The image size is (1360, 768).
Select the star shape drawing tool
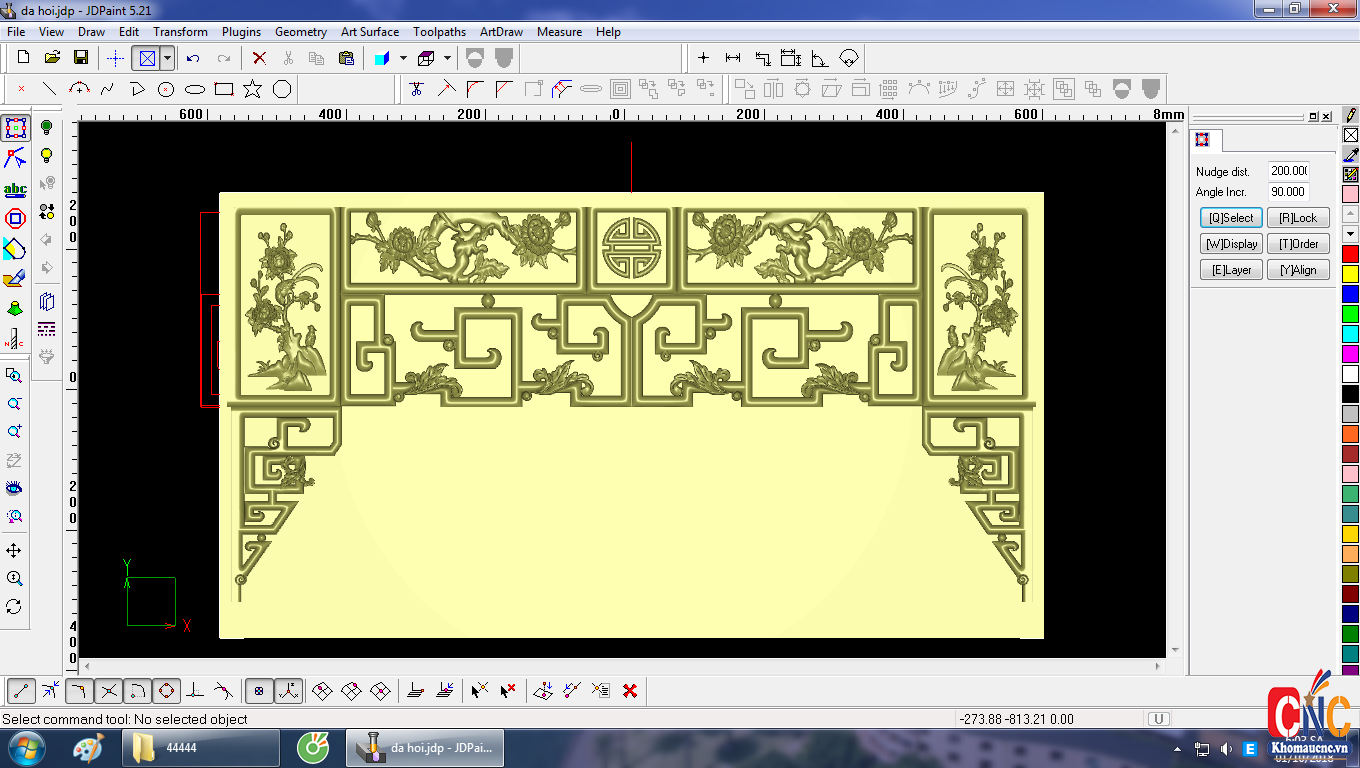click(252, 89)
